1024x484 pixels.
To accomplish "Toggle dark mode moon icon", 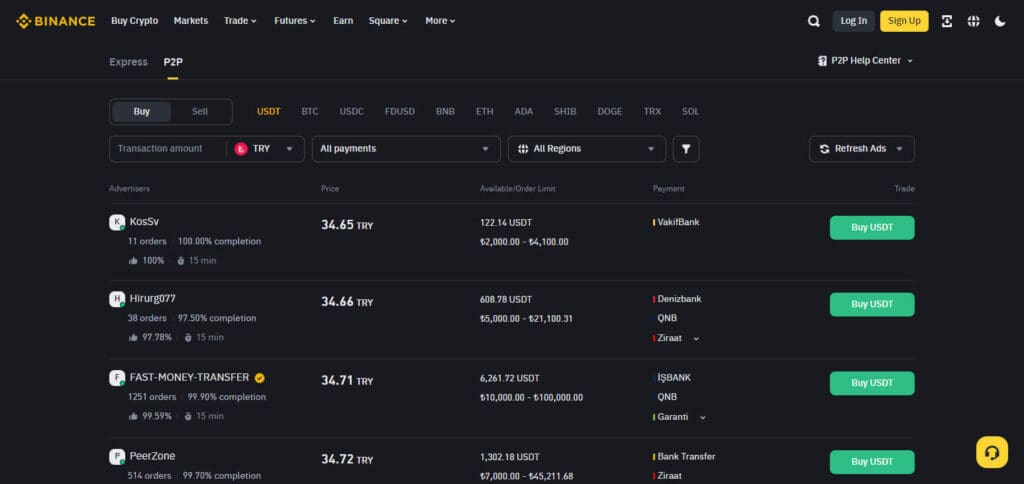I will pos(1000,21).
